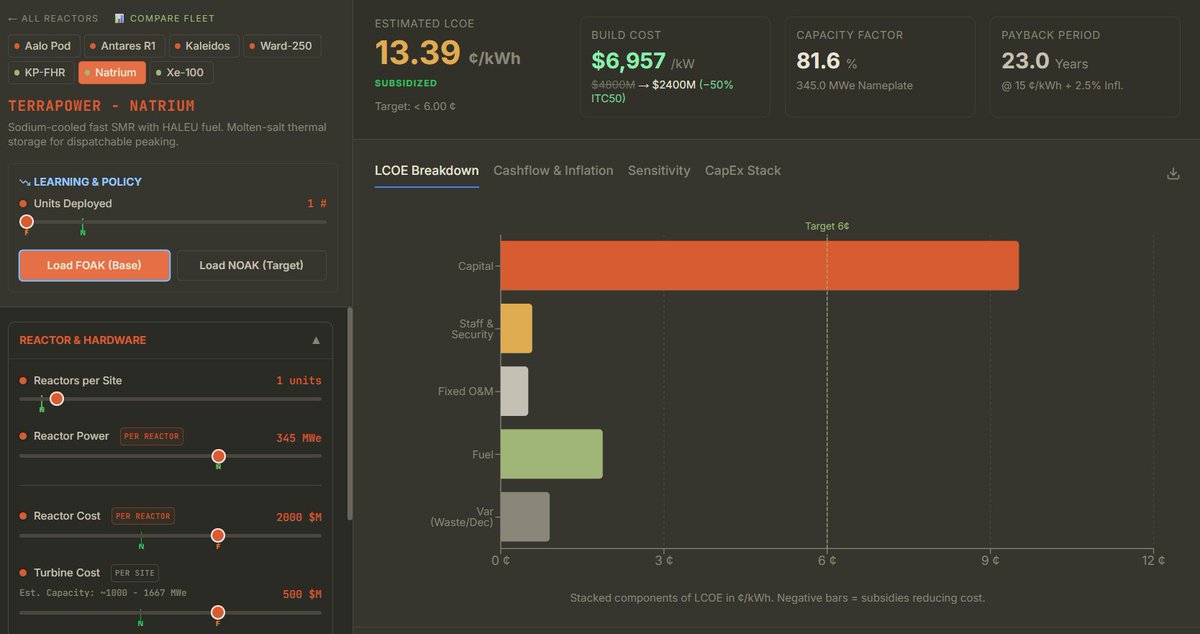Load NOAK (Target) preset
This screenshot has height=634, width=1200.
[252, 265]
